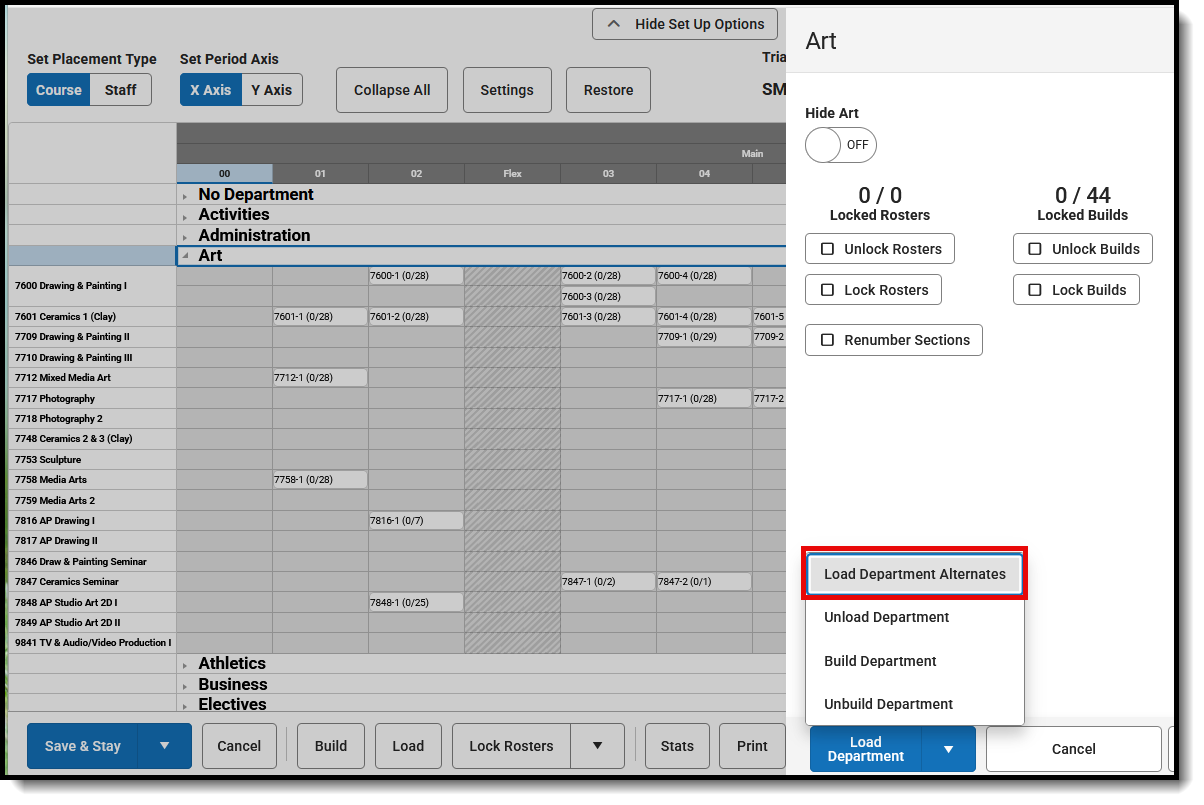
Task: Open the Save & Stay dropdown arrow
Action: click(x=165, y=746)
